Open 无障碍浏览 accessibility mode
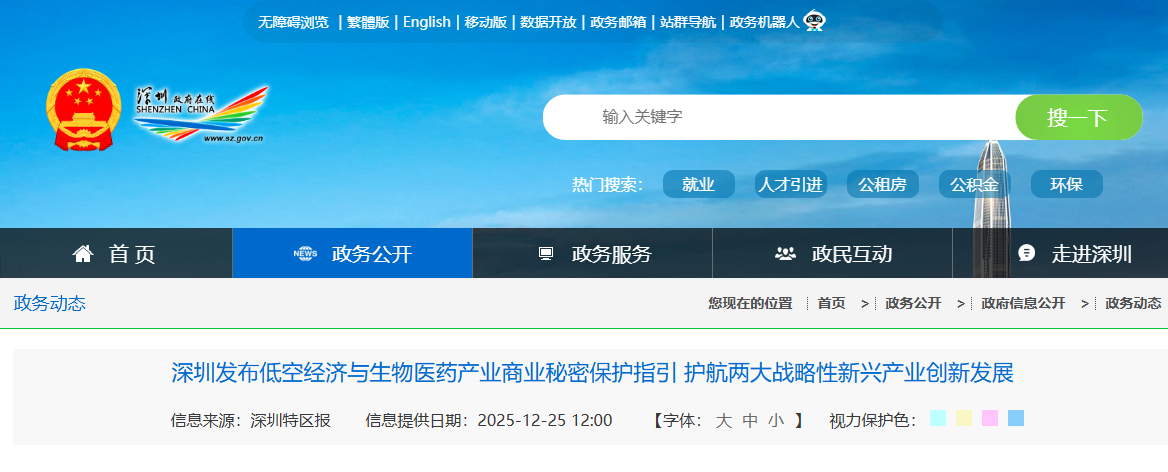The height and width of the screenshot is (472, 1168). pos(293,22)
